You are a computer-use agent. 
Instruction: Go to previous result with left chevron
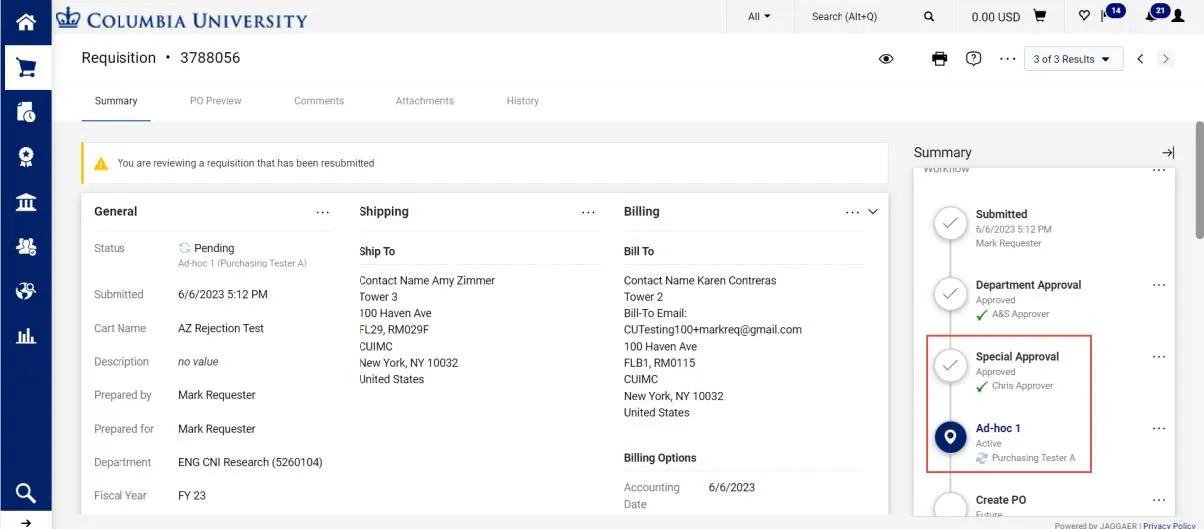[1140, 59]
